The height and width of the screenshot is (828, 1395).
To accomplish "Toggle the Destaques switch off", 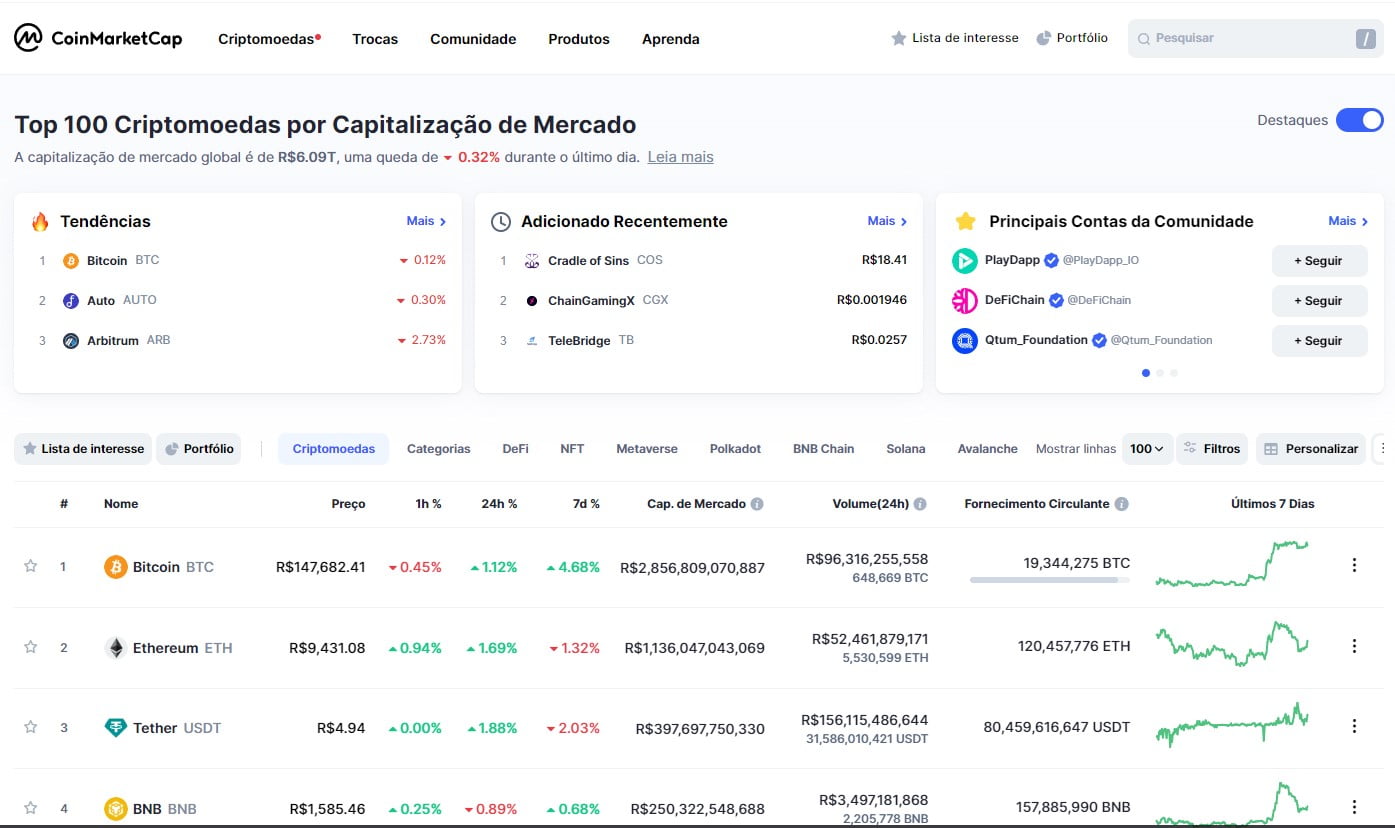I will point(1359,120).
